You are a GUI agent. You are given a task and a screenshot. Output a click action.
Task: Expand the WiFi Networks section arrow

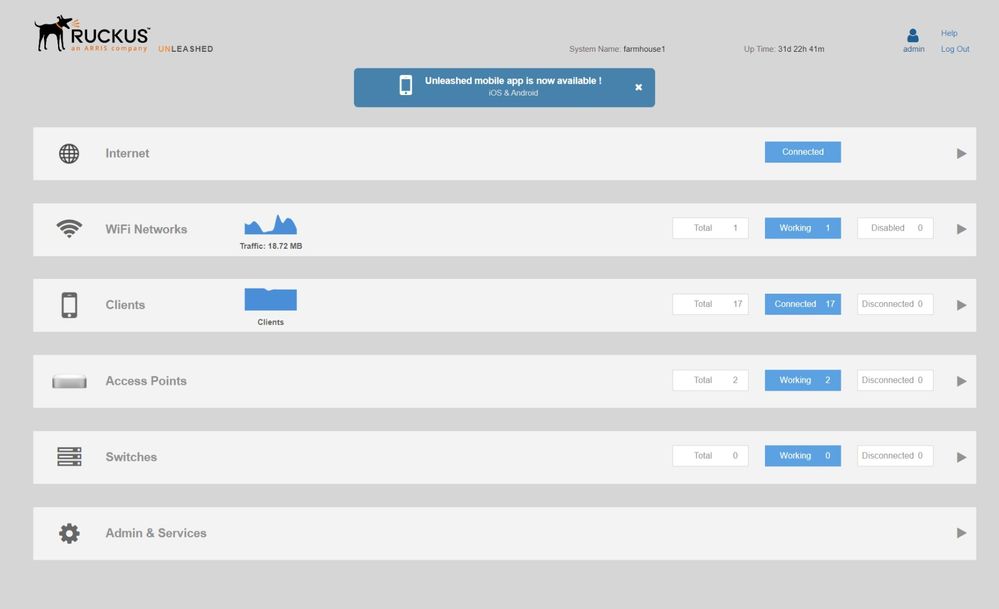point(961,229)
